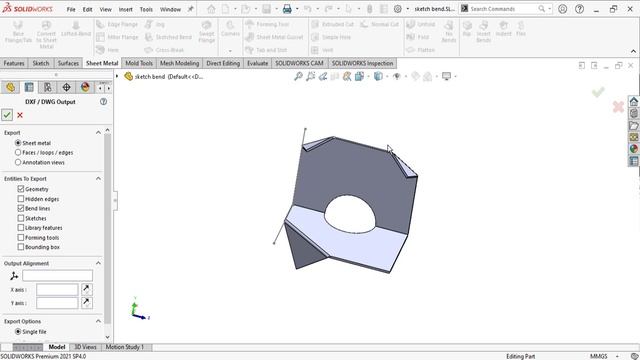This screenshot has width=640, height=360.
Task: Switch to the Motion Study 1 tab
Action: pyautogui.click(x=125, y=347)
